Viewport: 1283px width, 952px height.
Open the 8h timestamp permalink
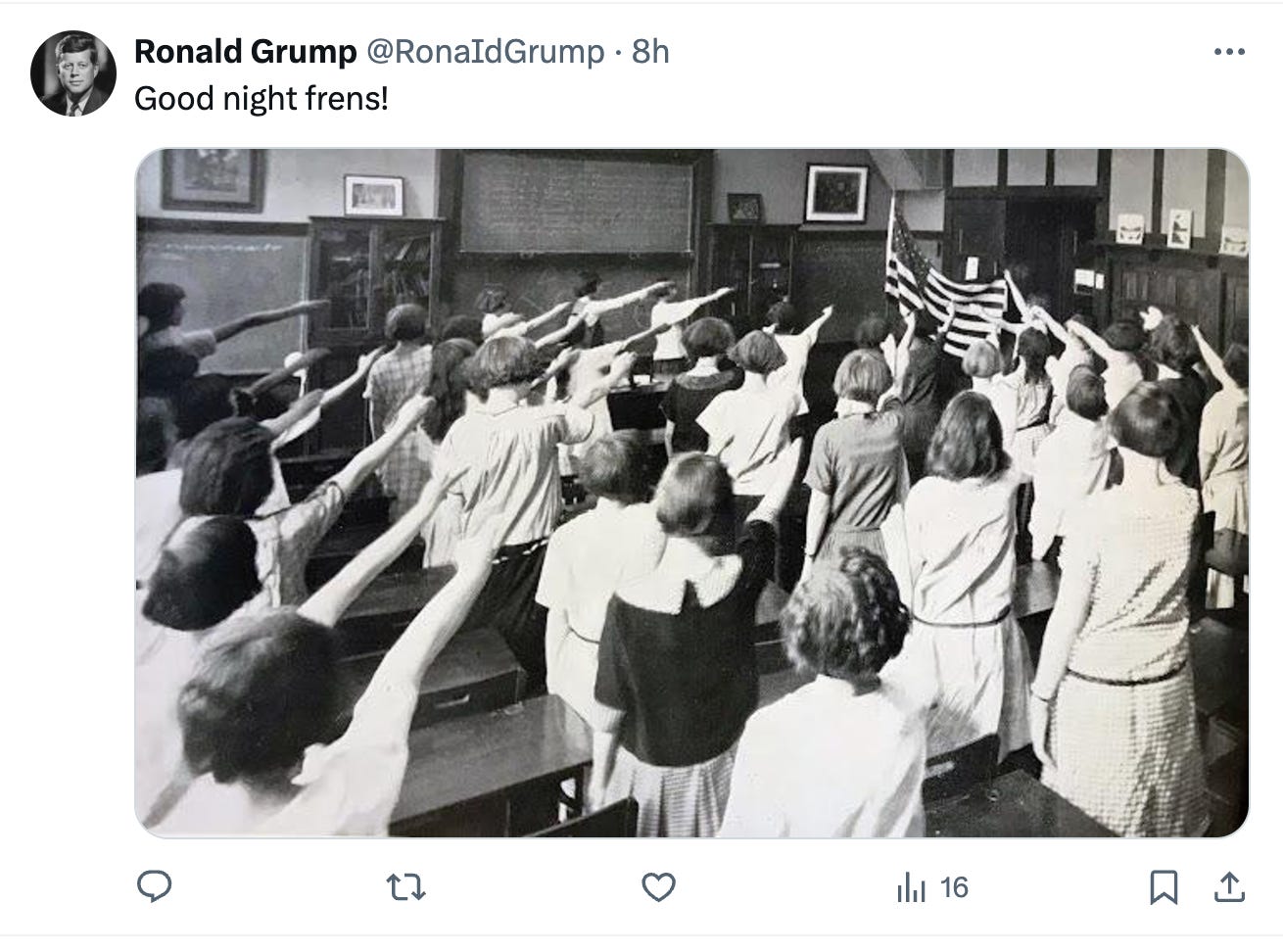coord(650,52)
